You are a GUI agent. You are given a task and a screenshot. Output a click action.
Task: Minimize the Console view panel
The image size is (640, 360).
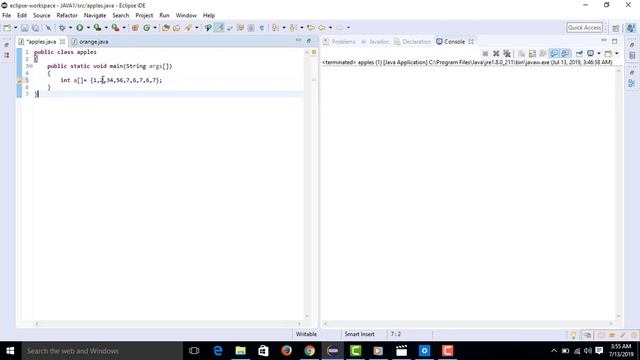[x=604, y=41]
